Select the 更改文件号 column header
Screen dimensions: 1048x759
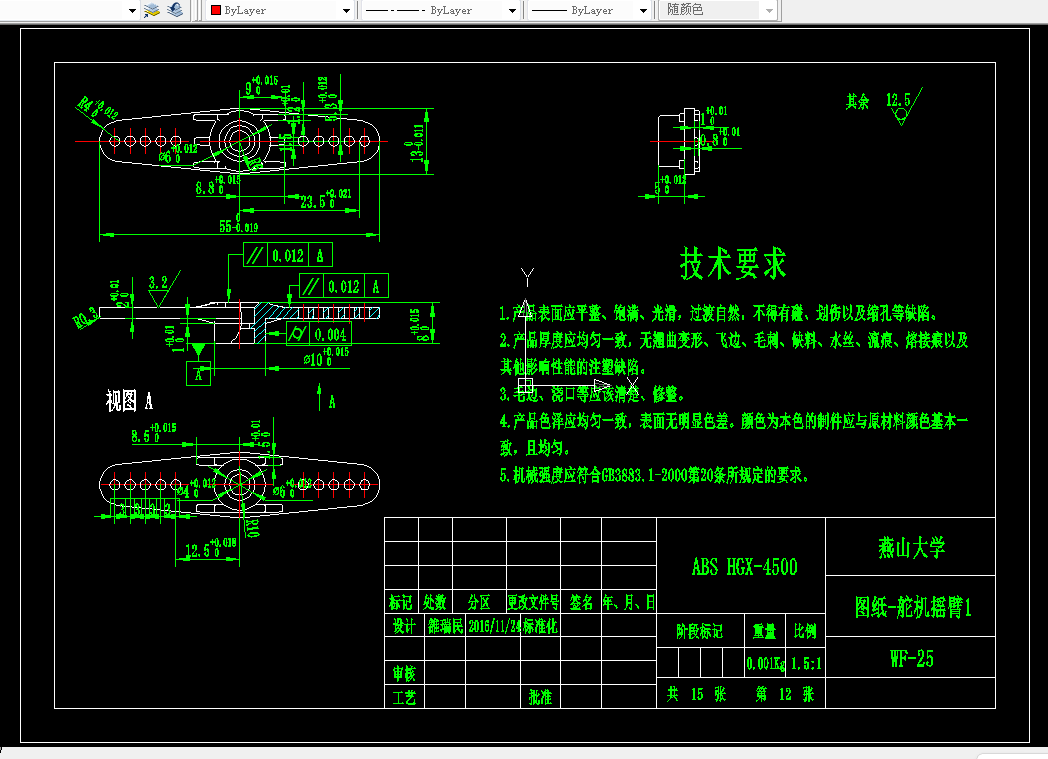tap(533, 603)
